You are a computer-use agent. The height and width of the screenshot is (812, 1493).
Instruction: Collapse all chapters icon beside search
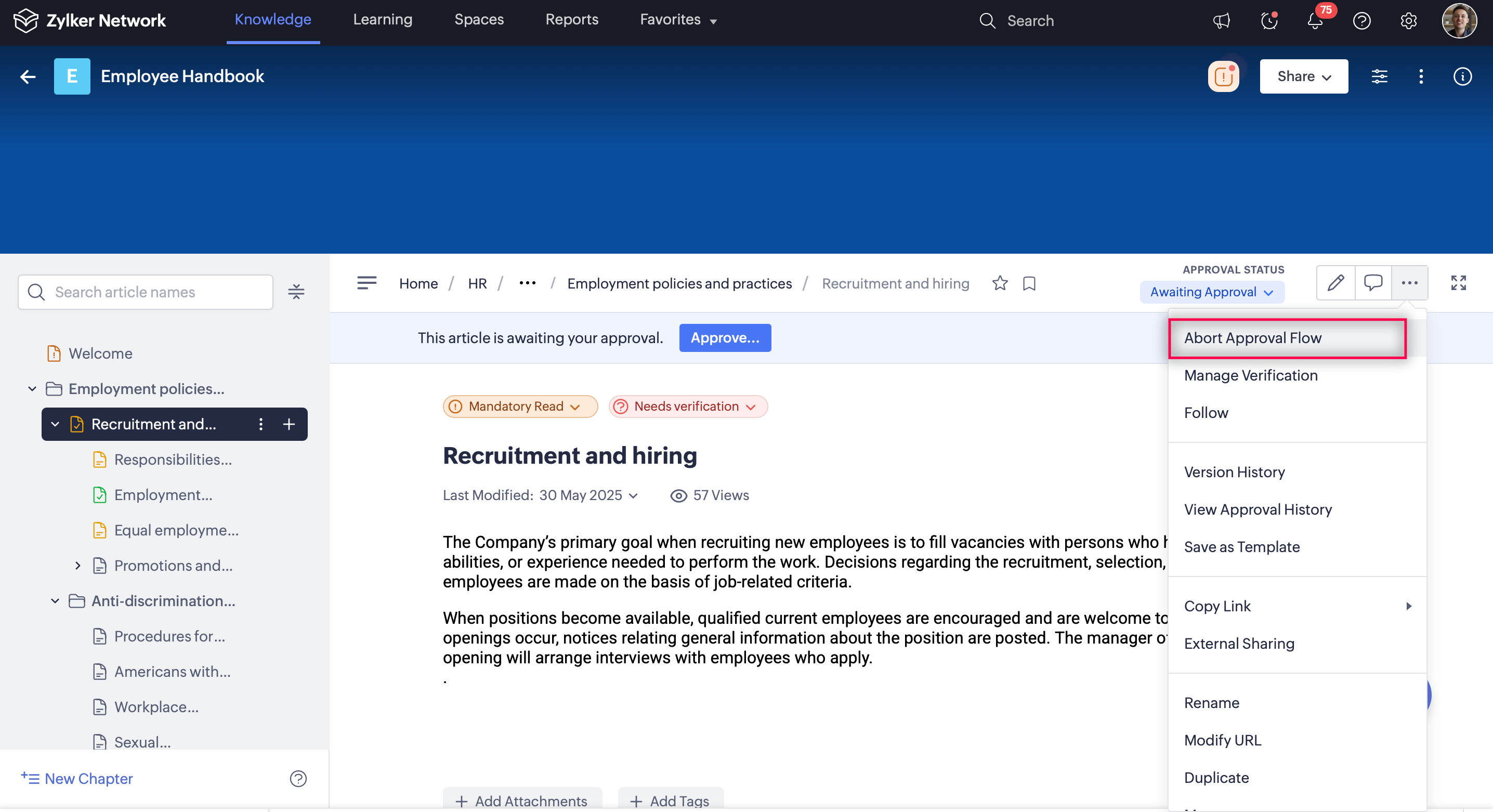[296, 292]
